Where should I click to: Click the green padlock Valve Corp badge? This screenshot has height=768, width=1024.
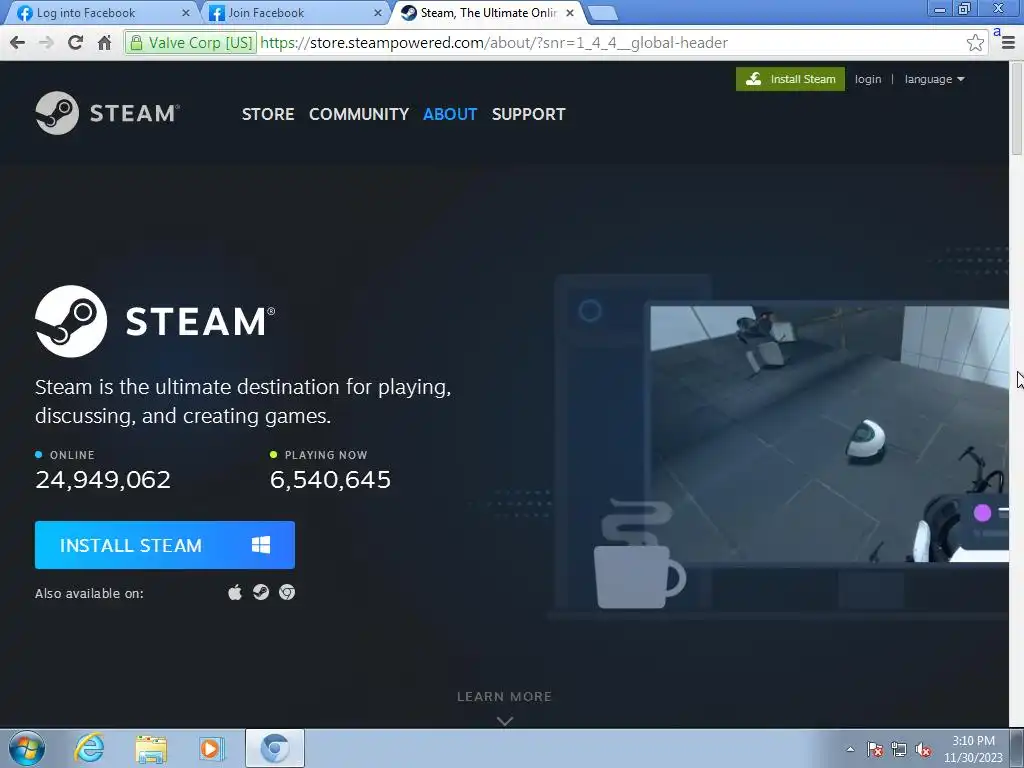[x=191, y=43]
